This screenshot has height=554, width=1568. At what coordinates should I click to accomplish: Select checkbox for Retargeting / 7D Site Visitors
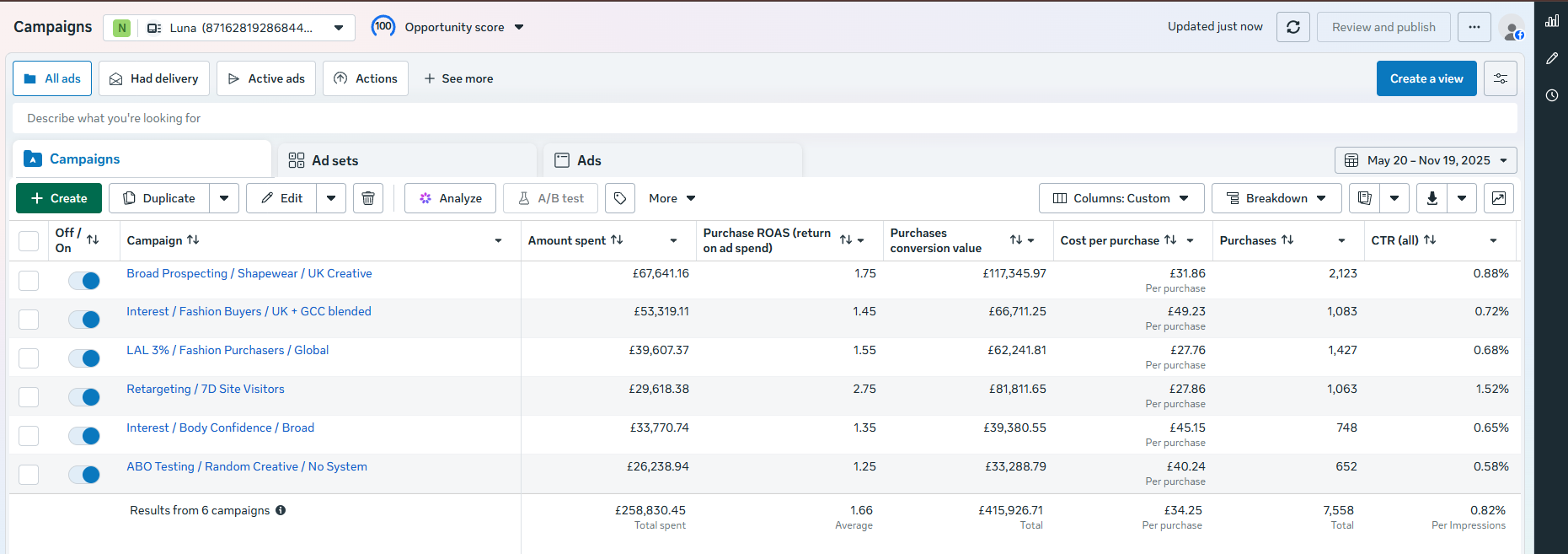29,396
